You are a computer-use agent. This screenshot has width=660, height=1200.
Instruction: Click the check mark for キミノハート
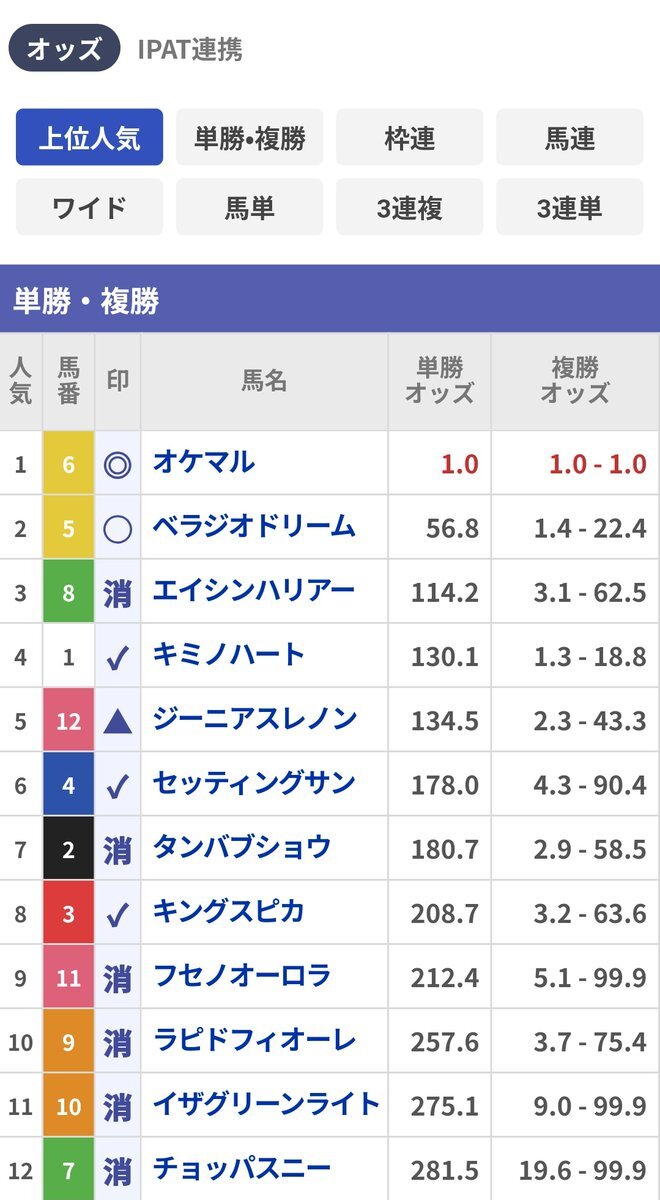tap(118, 657)
